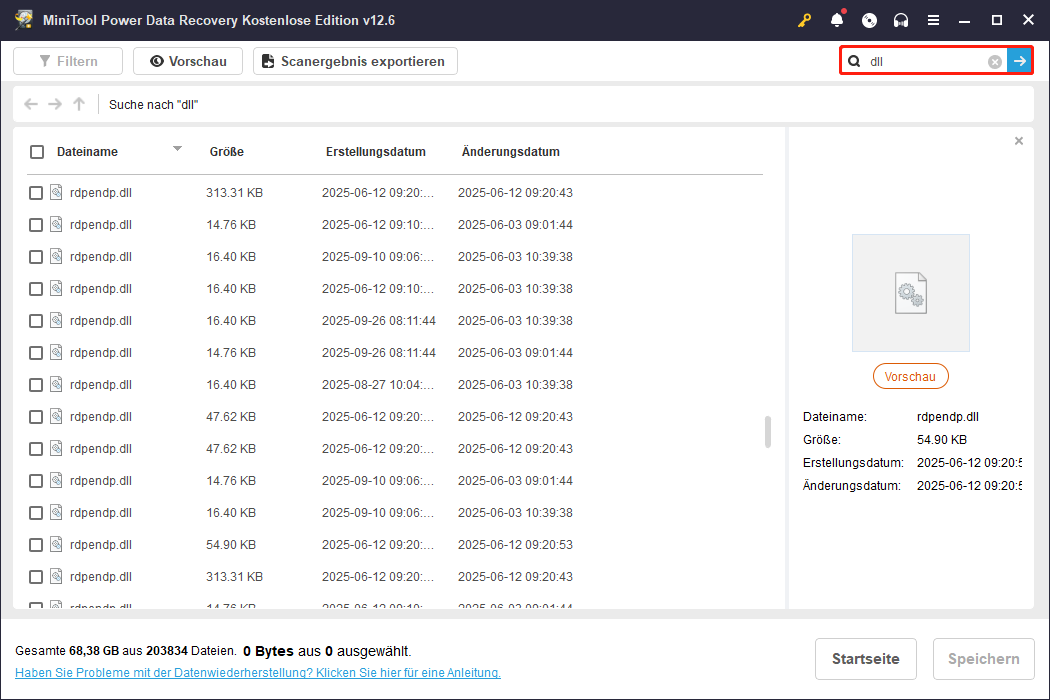Close the preview panel

1019,141
